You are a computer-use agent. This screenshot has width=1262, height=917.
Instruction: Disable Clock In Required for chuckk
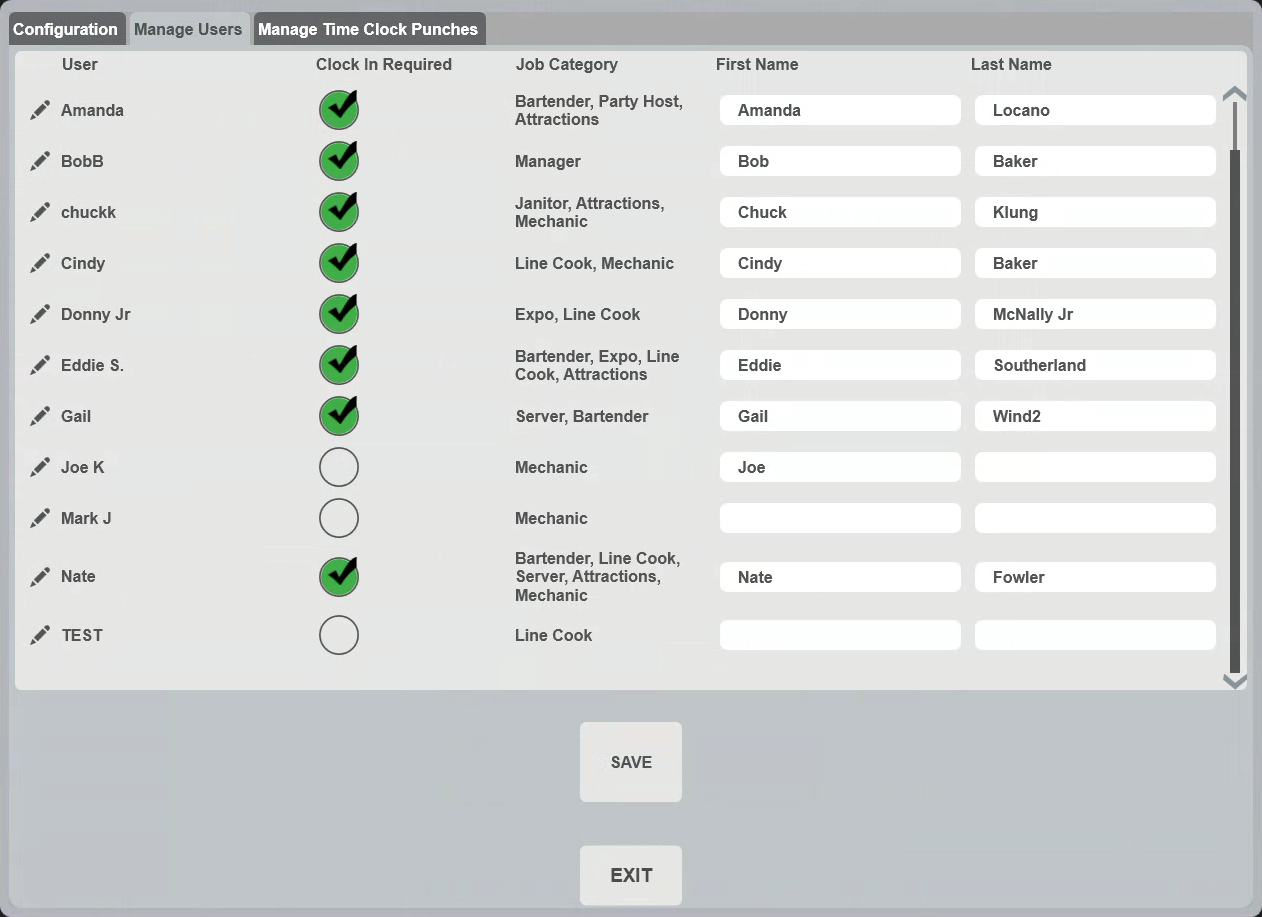pos(339,211)
